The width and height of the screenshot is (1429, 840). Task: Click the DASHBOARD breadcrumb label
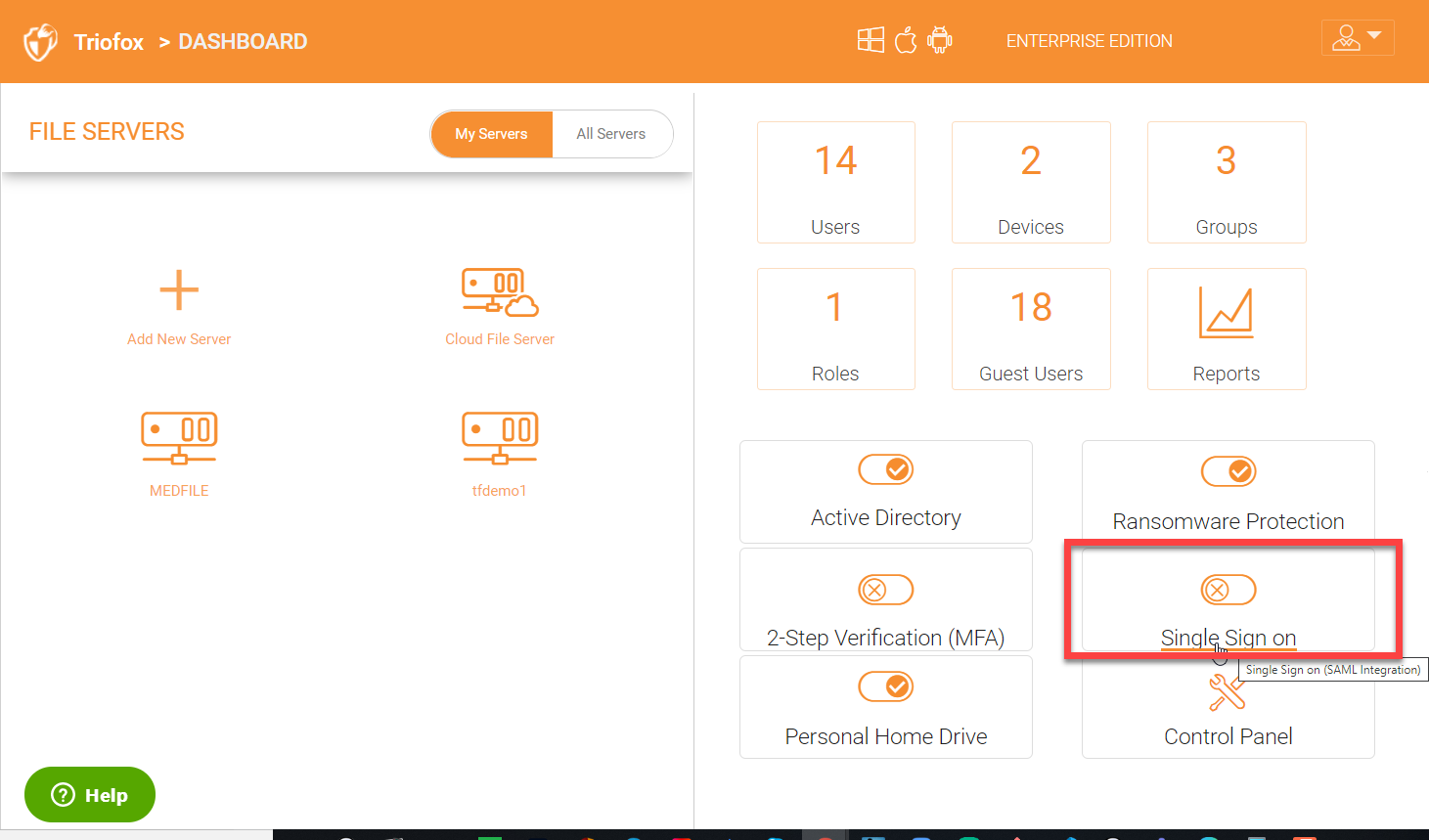(x=243, y=42)
